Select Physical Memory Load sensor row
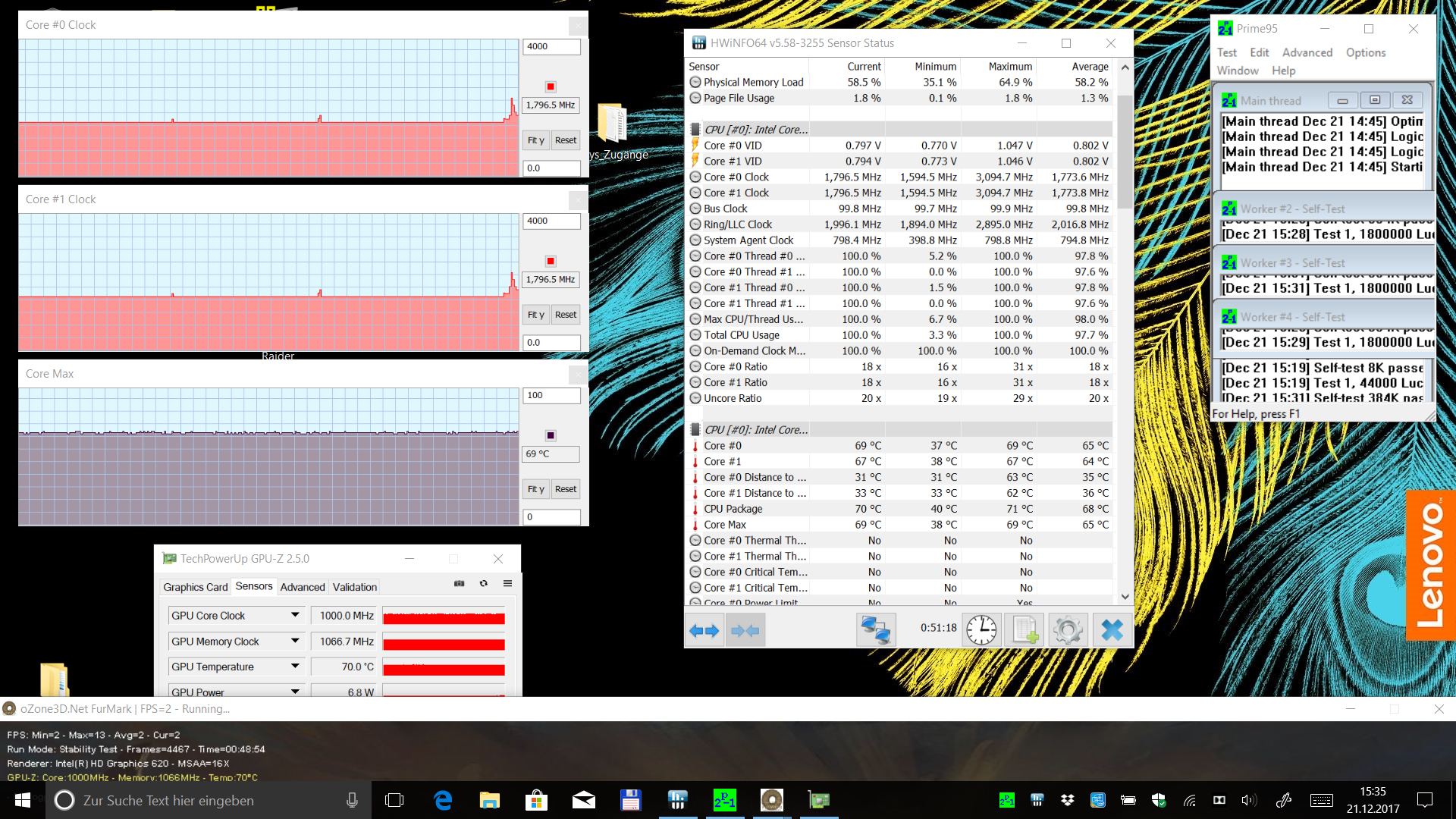Viewport: 1456px width, 819px height. coord(899,82)
